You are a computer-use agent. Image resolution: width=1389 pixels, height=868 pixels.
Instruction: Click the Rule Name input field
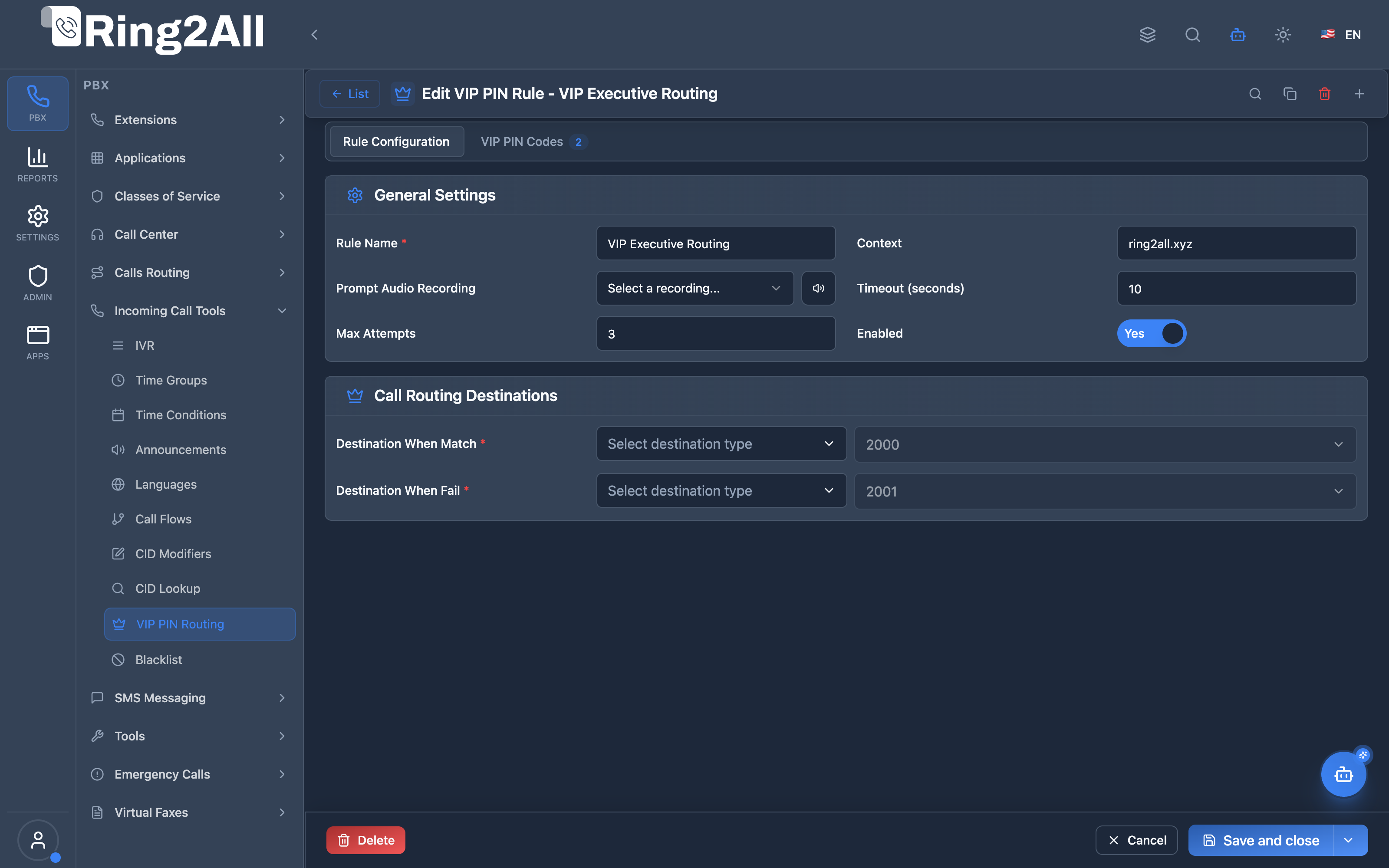(716, 243)
